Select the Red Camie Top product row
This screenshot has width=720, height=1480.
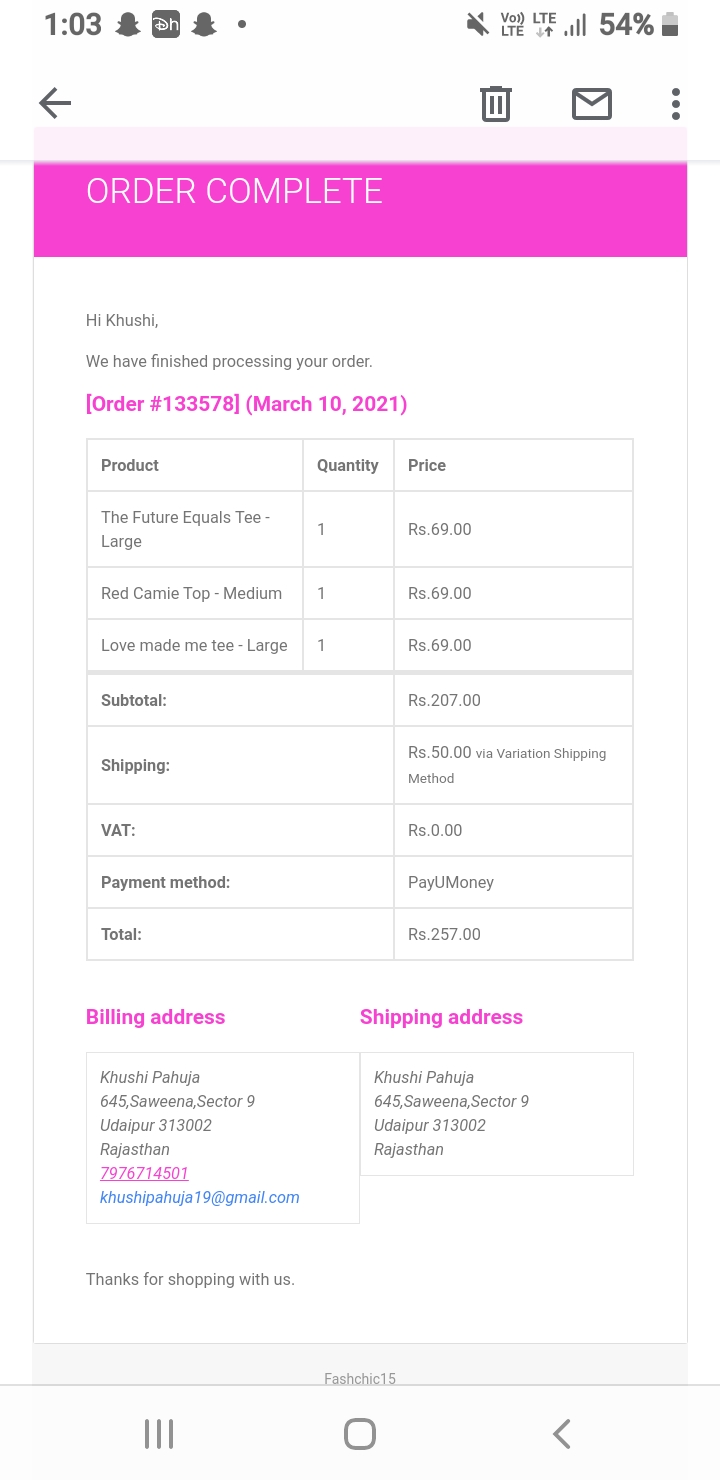click(x=192, y=593)
